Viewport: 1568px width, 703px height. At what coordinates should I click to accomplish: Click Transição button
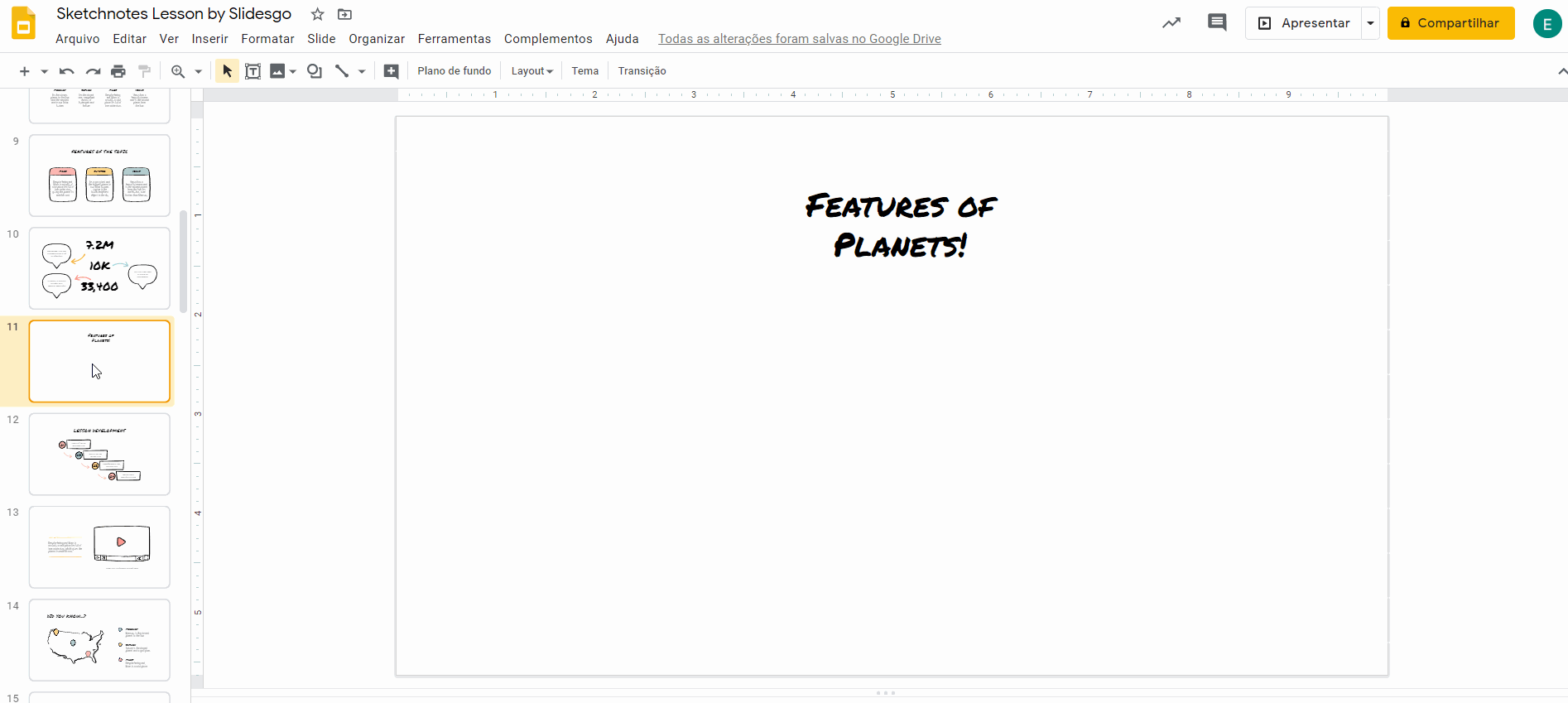coord(642,71)
